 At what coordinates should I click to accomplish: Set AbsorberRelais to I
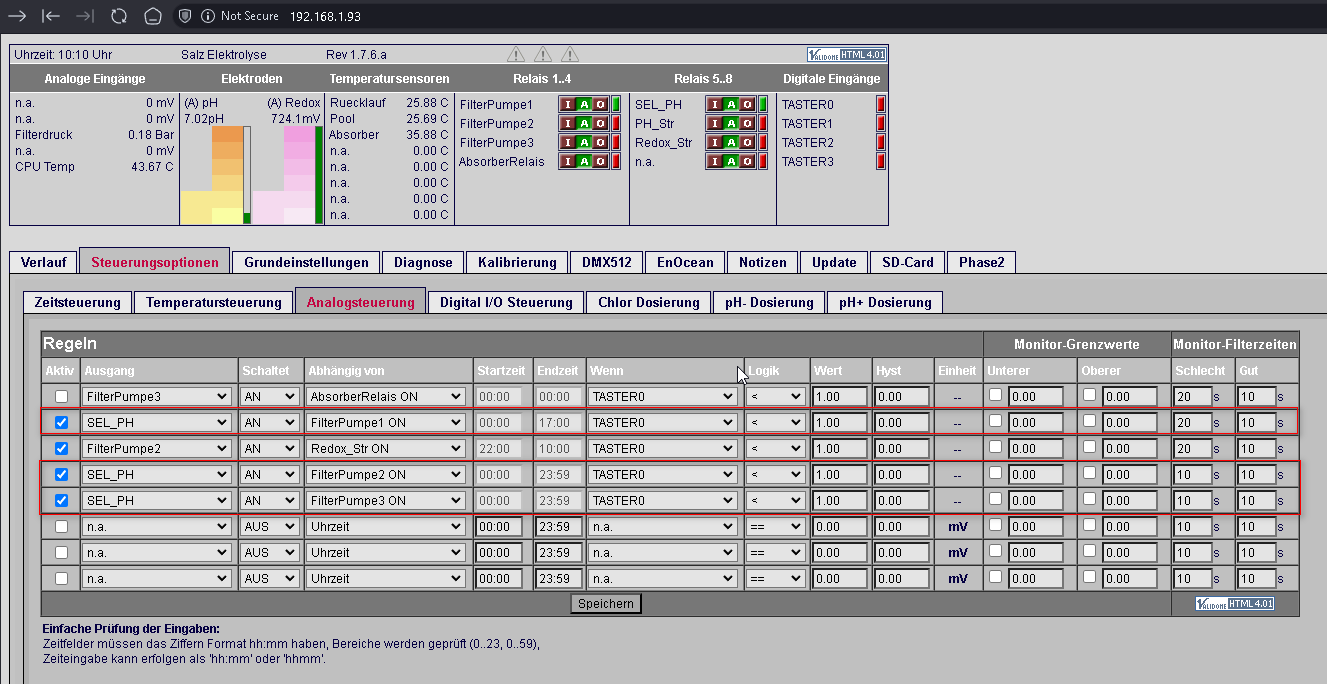coord(568,161)
